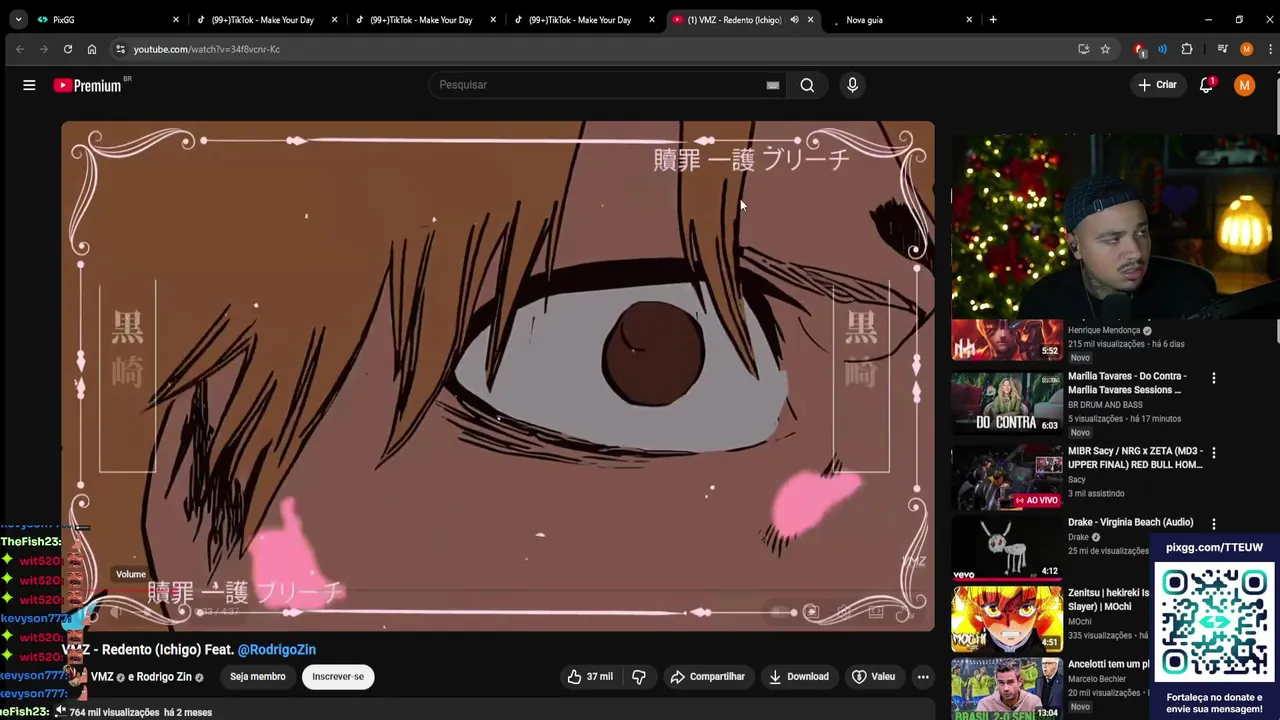Open options for MIBR Sacy video

click(1214, 454)
